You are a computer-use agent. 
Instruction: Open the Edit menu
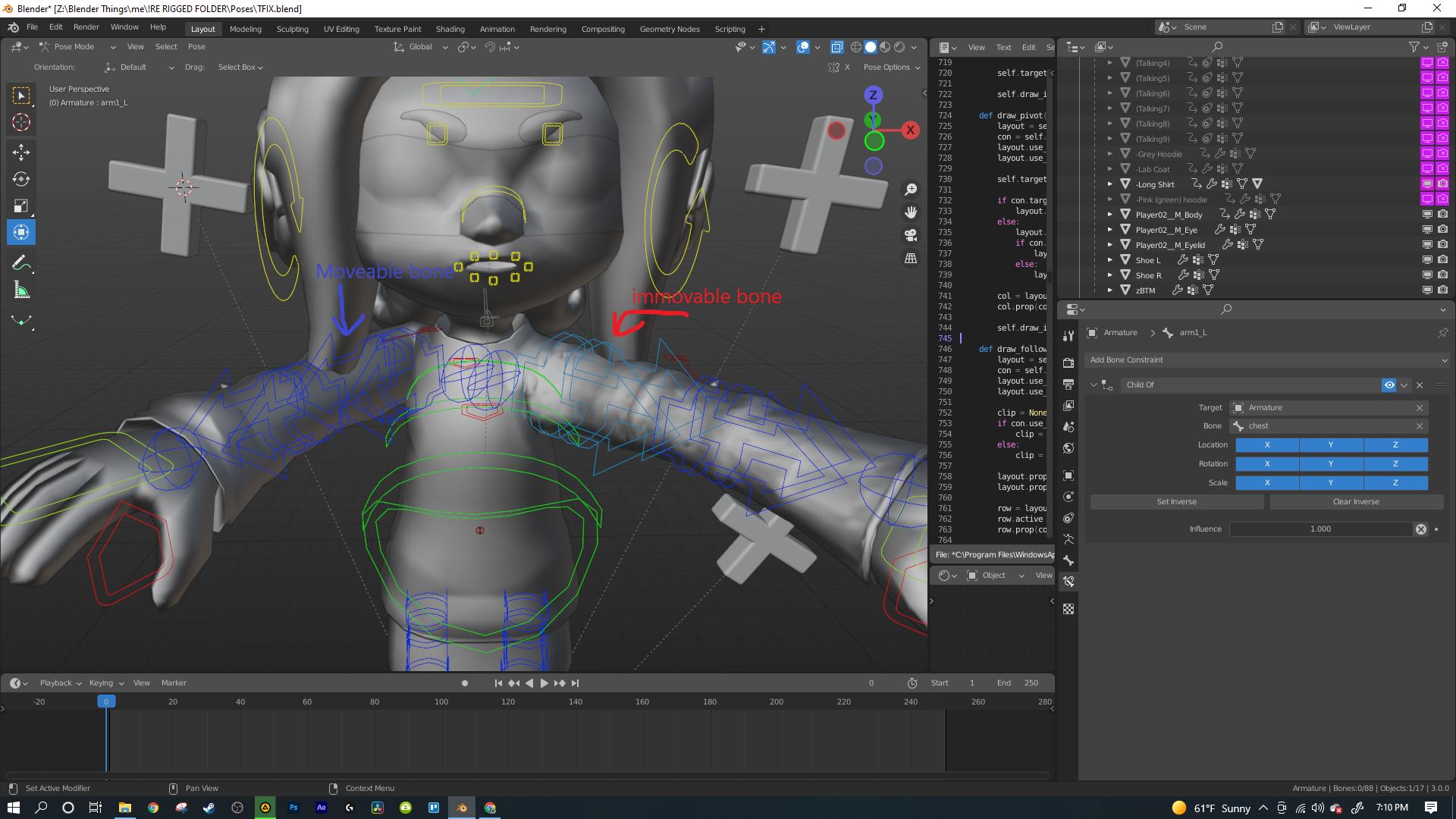click(56, 27)
